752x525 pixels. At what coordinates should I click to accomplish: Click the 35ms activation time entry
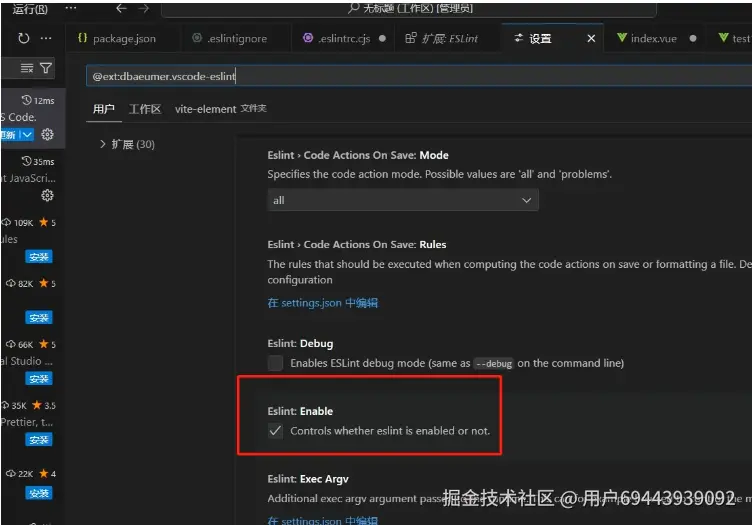point(38,161)
